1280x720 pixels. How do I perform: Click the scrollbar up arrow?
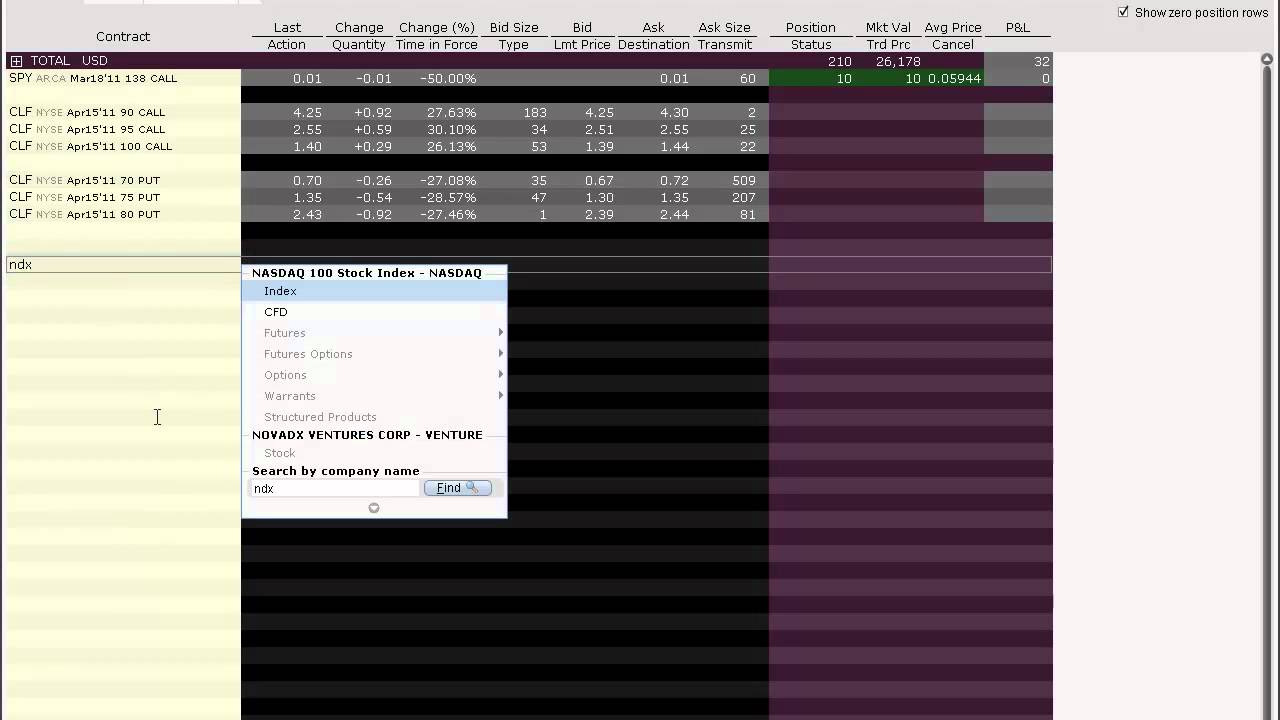coord(1269,59)
